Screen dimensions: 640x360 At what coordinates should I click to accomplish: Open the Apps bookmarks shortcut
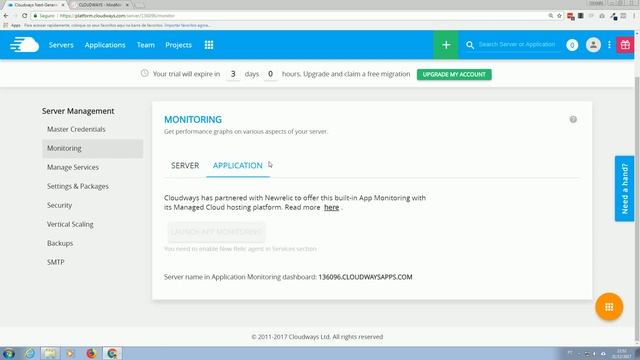(12, 25)
